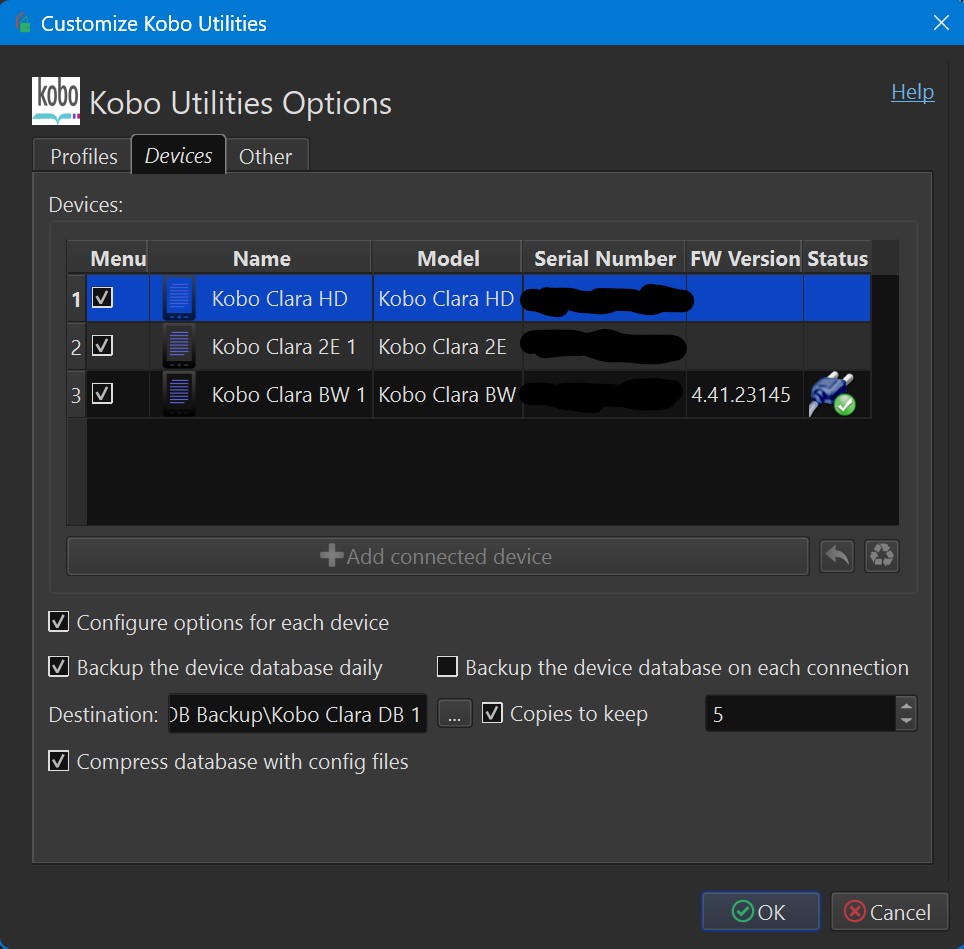The image size is (964, 949).
Task: Select row header number 3
Action: (76, 395)
